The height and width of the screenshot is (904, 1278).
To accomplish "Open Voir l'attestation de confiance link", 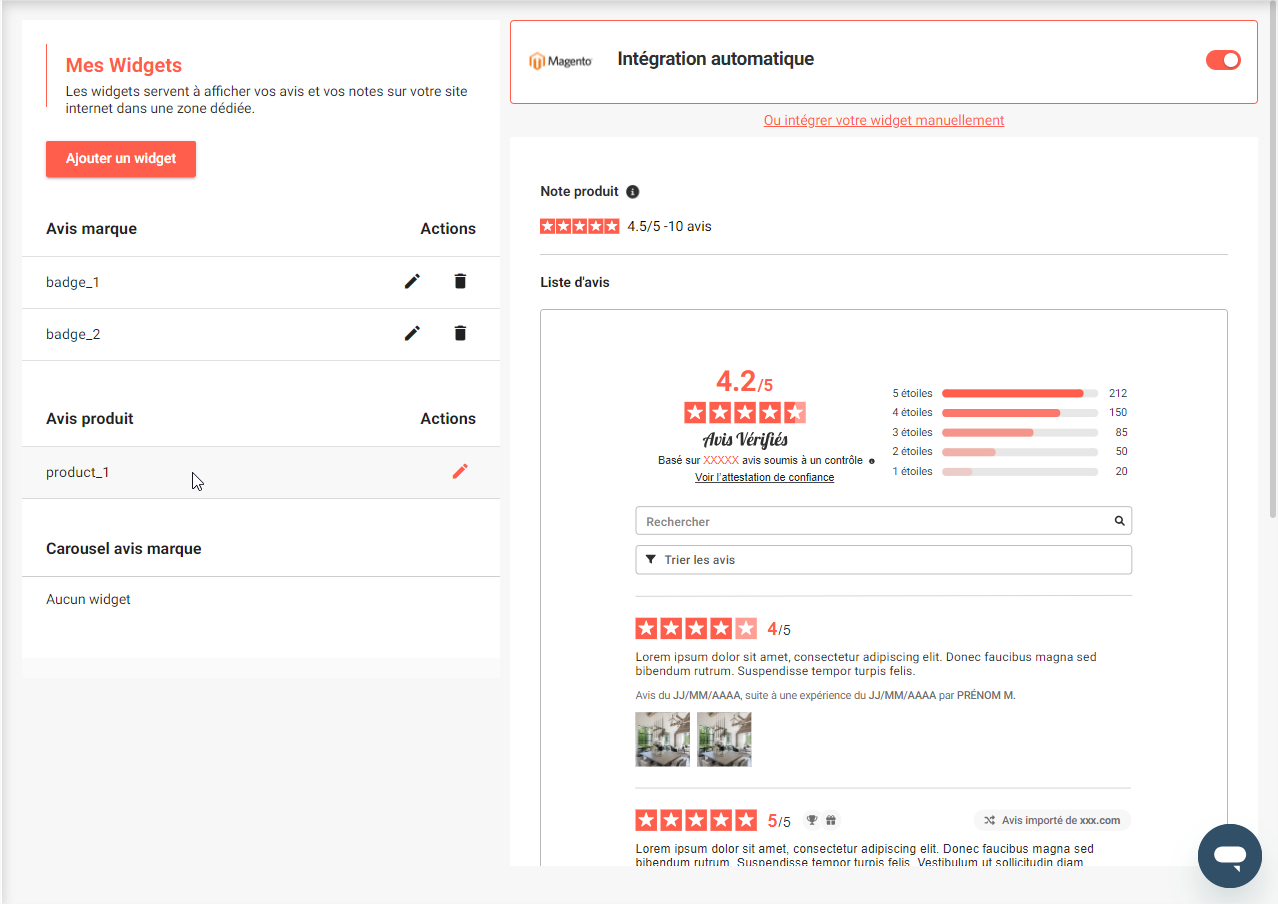I will (x=764, y=478).
